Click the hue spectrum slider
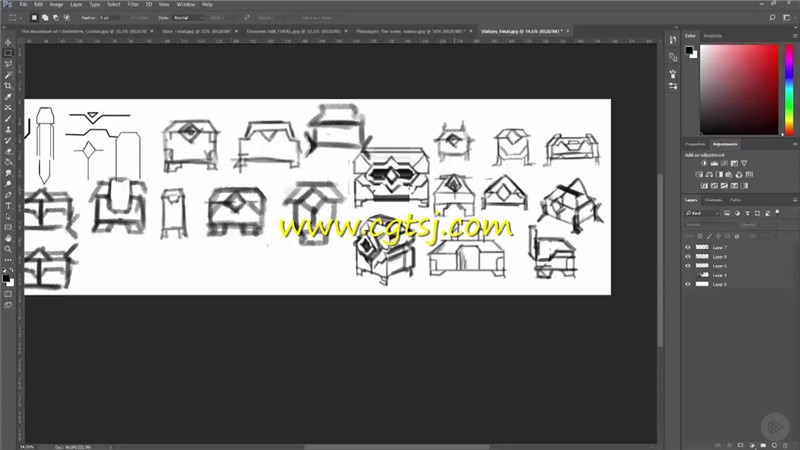This screenshot has width=800, height=450. [789, 90]
